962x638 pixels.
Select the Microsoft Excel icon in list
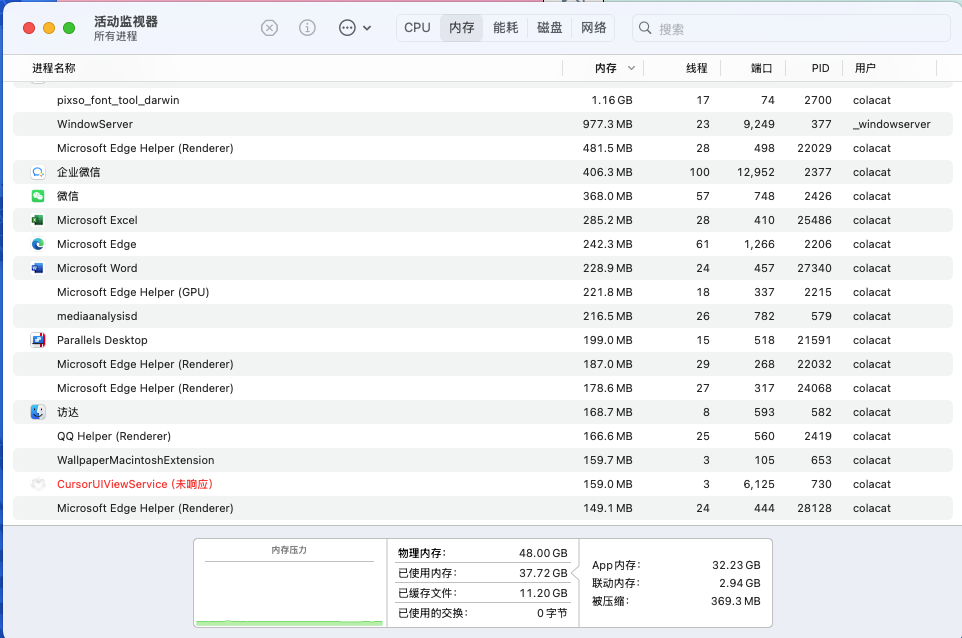(38, 220)
